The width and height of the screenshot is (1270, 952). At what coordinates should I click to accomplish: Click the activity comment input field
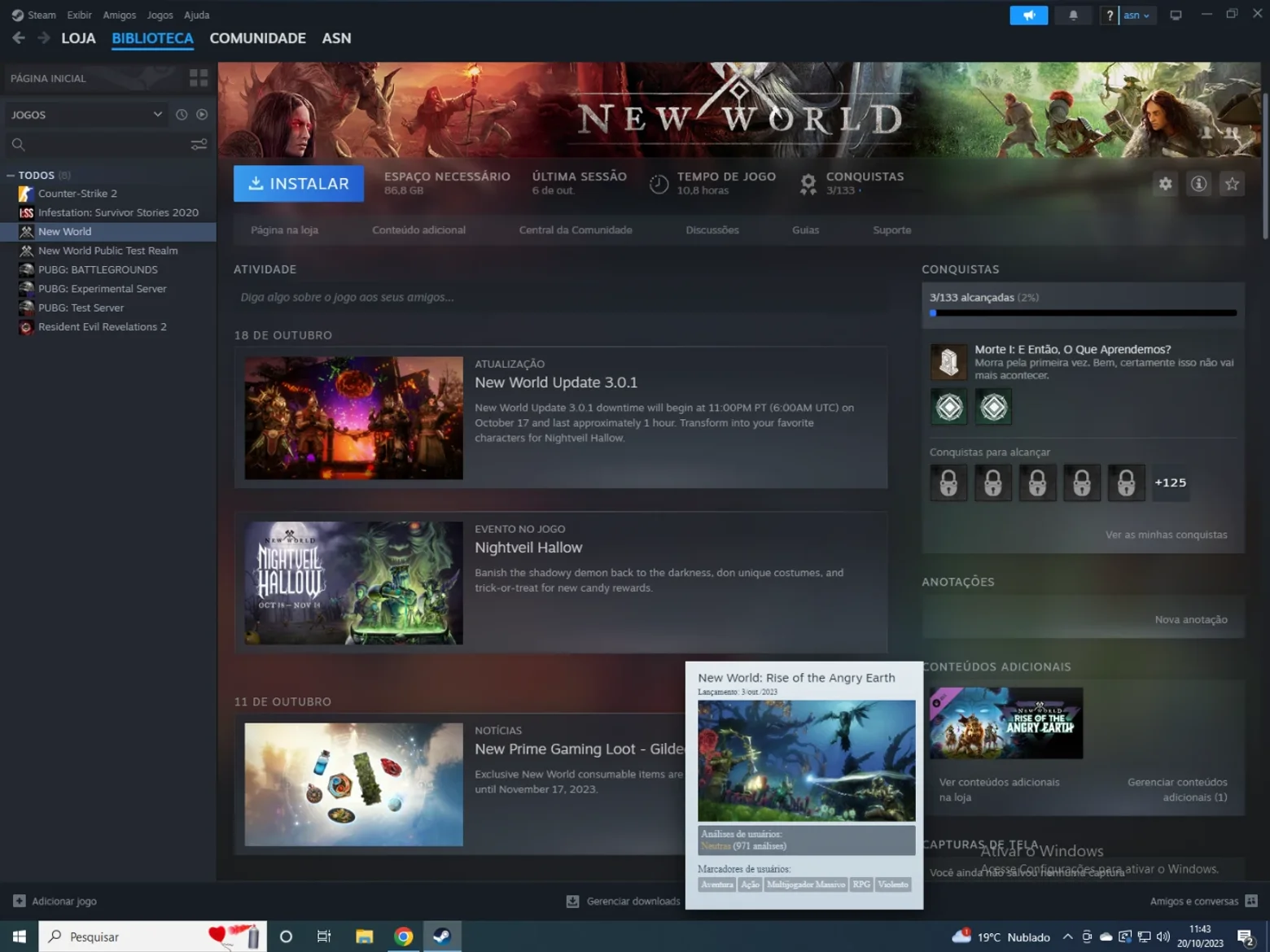(x=560, y=298)
